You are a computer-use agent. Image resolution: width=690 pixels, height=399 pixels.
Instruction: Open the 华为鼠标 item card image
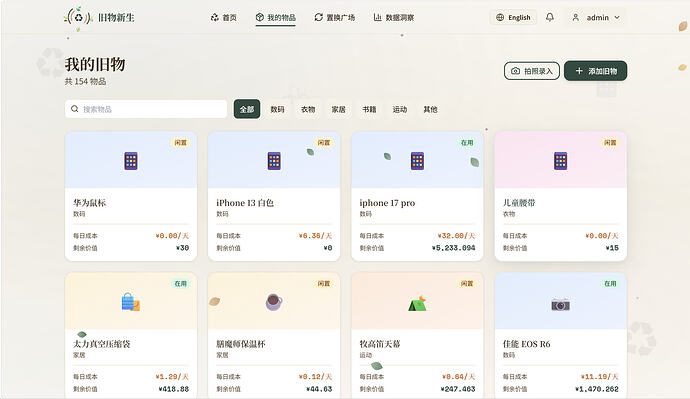131,160
